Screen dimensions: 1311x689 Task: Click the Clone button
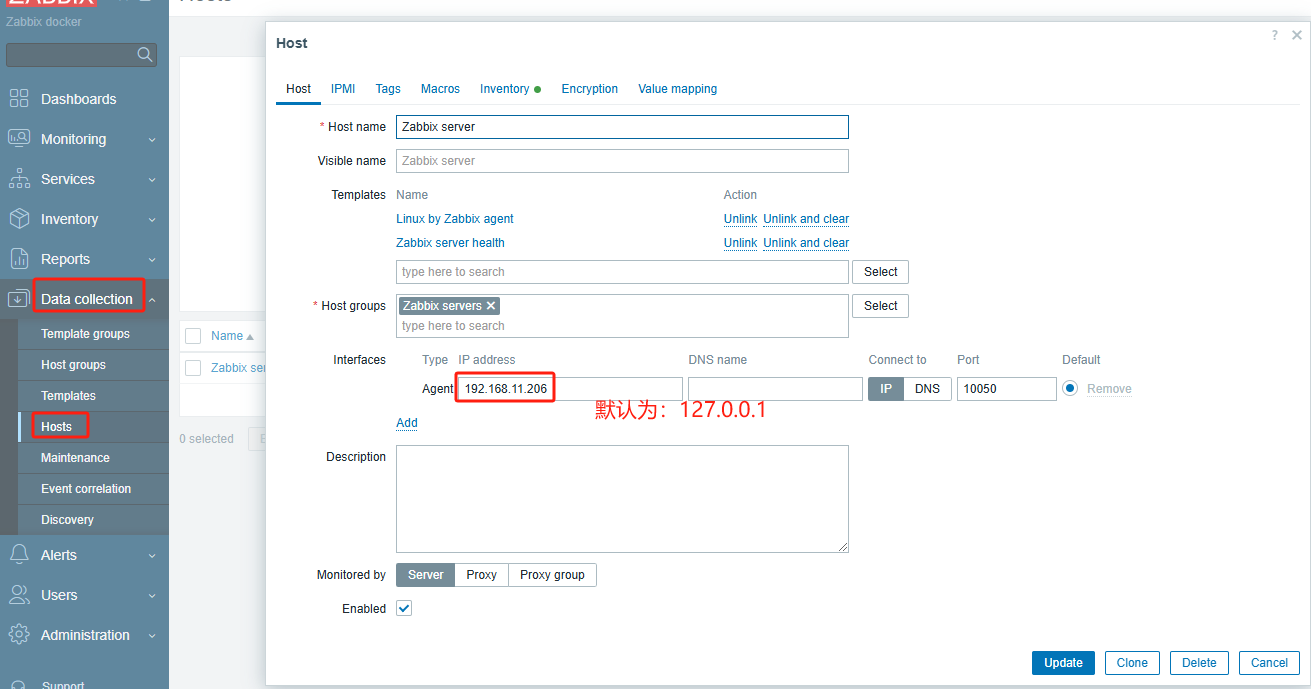[1132, 663]
